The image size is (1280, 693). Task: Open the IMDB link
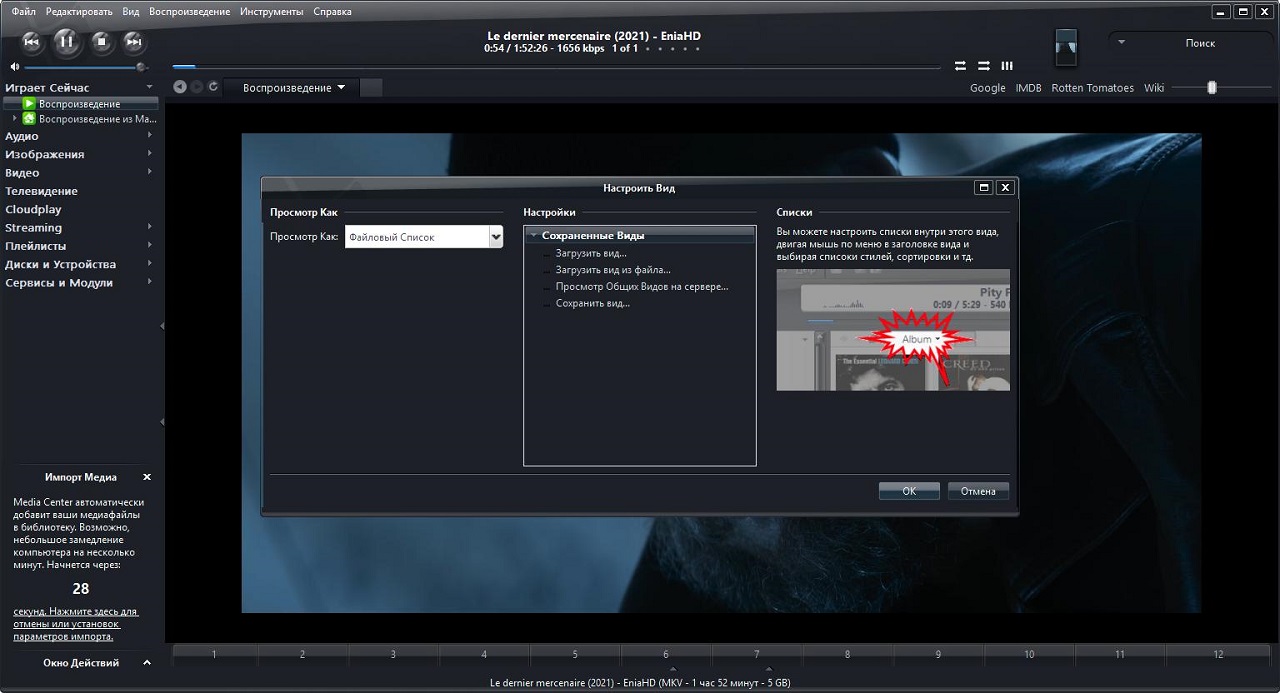pos(1028,88)
